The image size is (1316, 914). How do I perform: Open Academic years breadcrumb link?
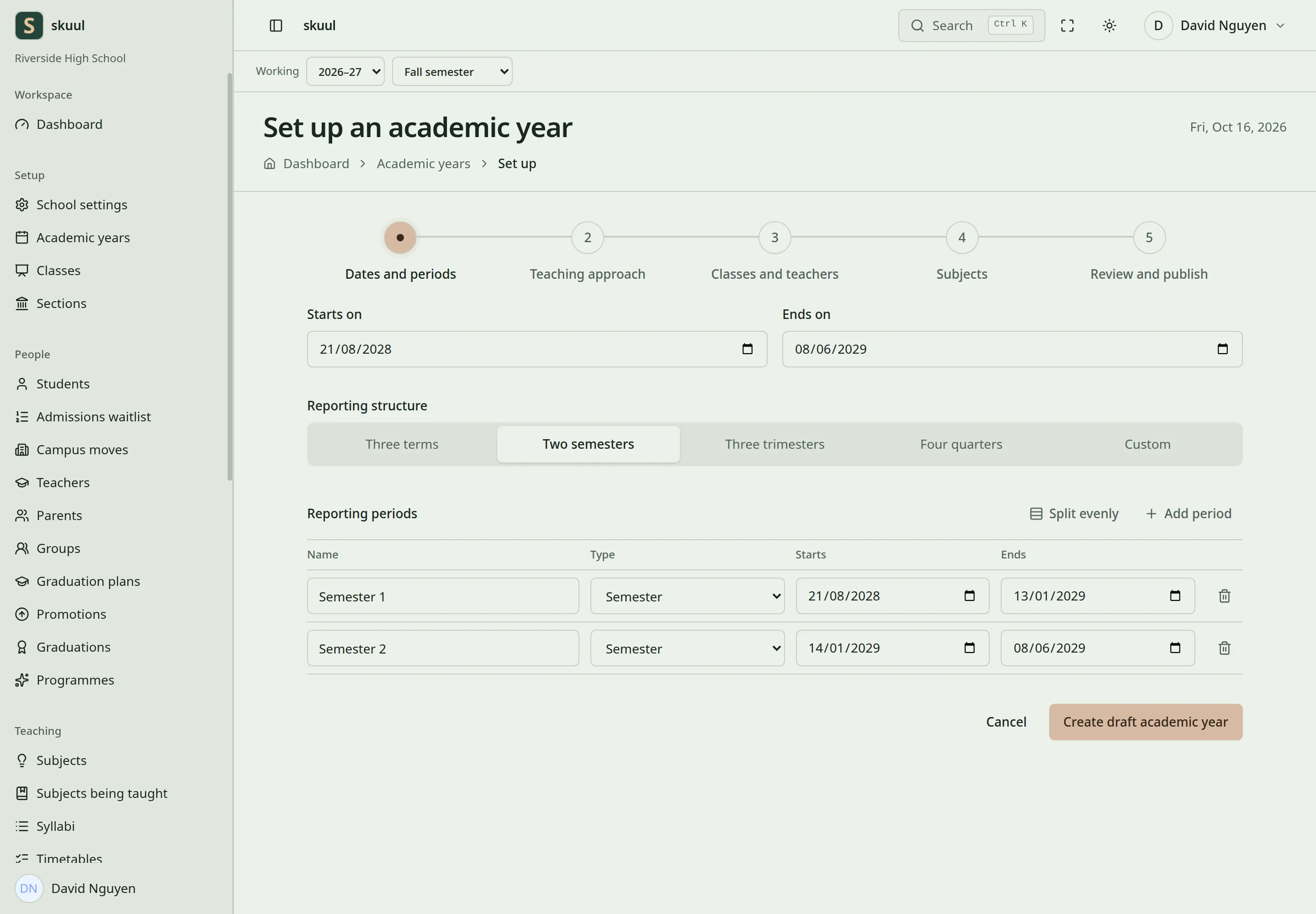pos(423,164)
